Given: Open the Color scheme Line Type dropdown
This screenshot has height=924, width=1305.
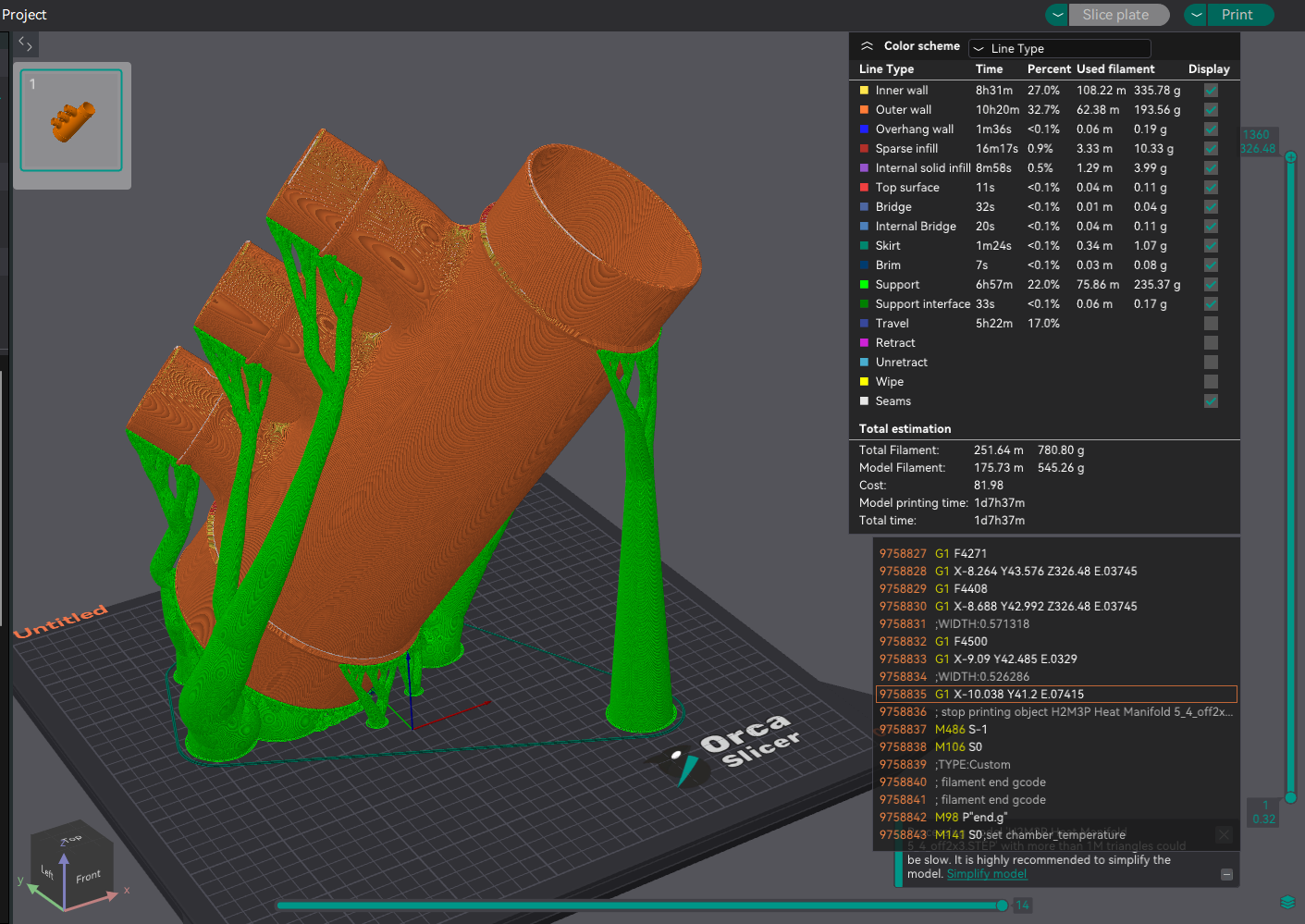Looking at the screenshot, I should coord(1059,48).
